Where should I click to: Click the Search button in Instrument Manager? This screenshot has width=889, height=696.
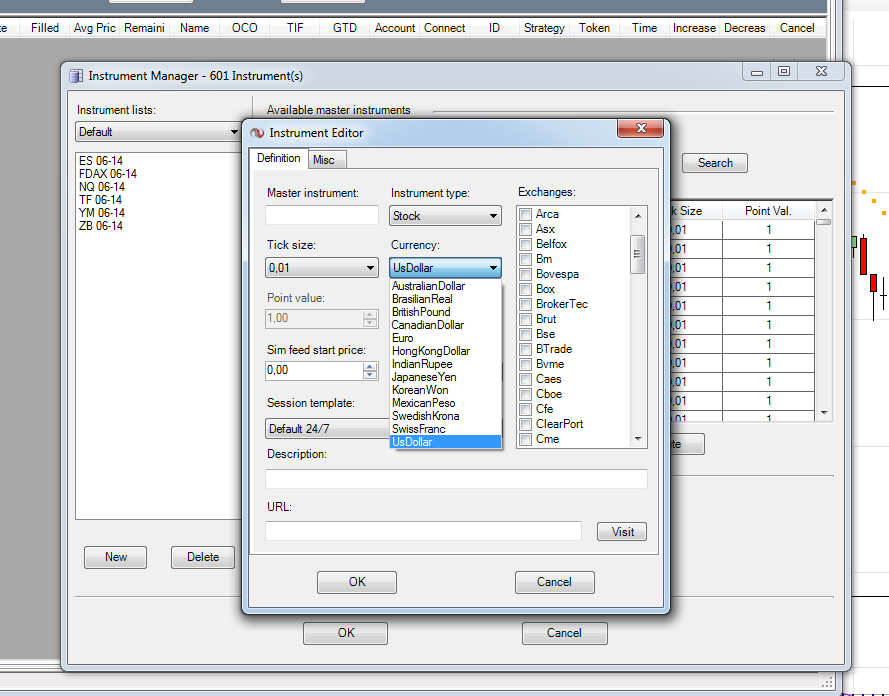coord(715,163)
